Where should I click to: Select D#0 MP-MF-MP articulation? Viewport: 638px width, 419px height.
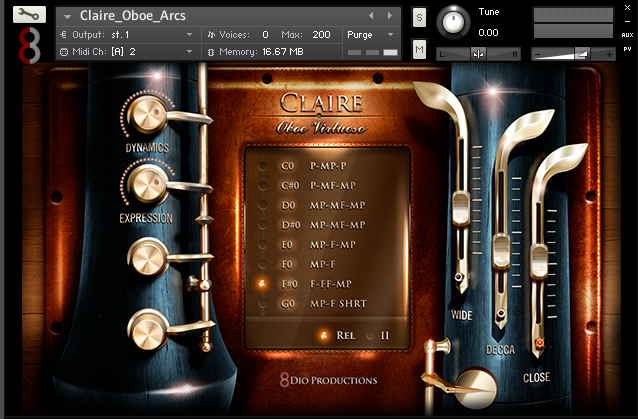pos(312,225)
